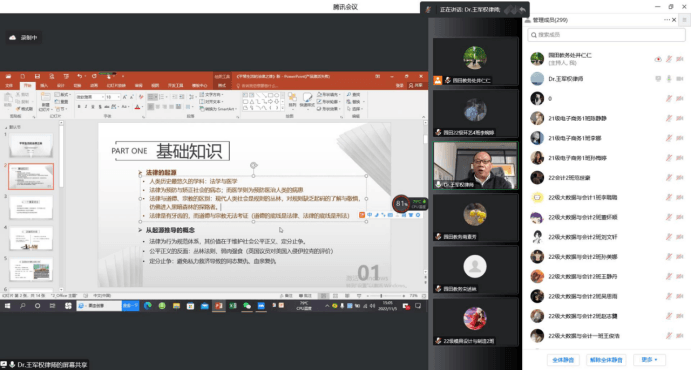Click Convert to SmartArt dropdown
The image size is (692, 371).
point(217,109)
